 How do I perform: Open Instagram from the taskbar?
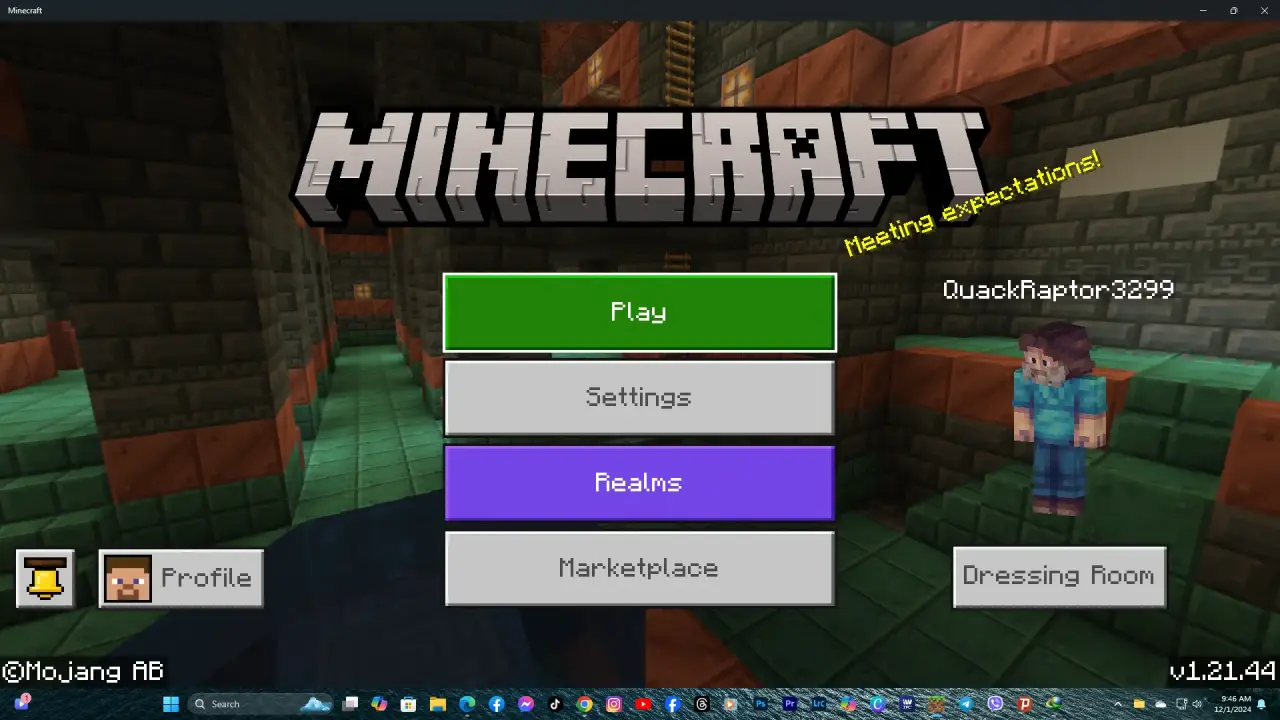613,704
